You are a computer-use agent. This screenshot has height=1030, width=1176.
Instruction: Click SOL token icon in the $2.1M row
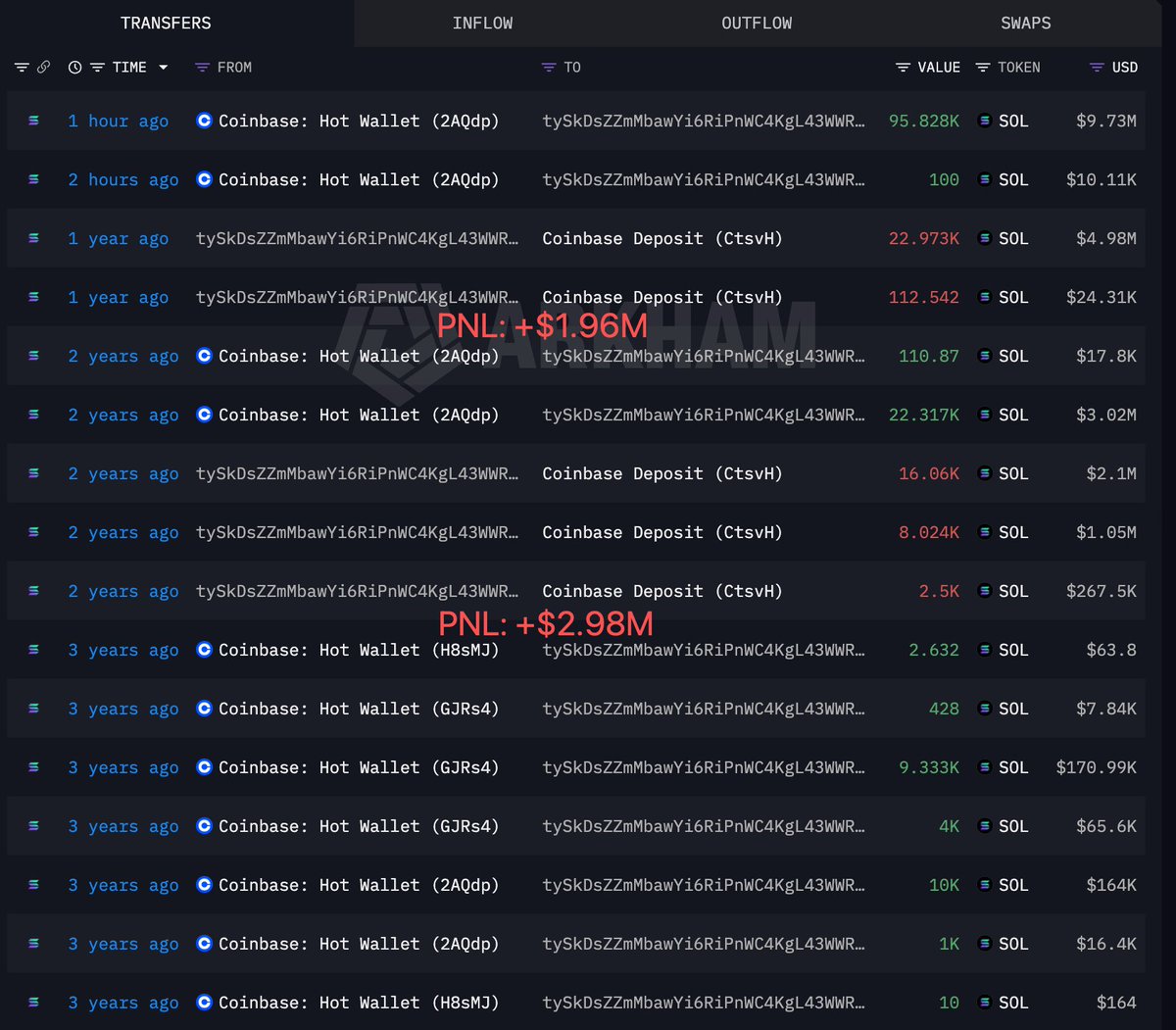(985, 474)
